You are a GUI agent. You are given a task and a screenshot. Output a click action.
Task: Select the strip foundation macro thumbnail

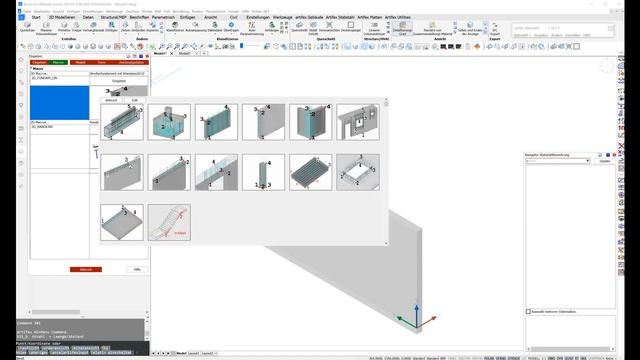[122, 122]
